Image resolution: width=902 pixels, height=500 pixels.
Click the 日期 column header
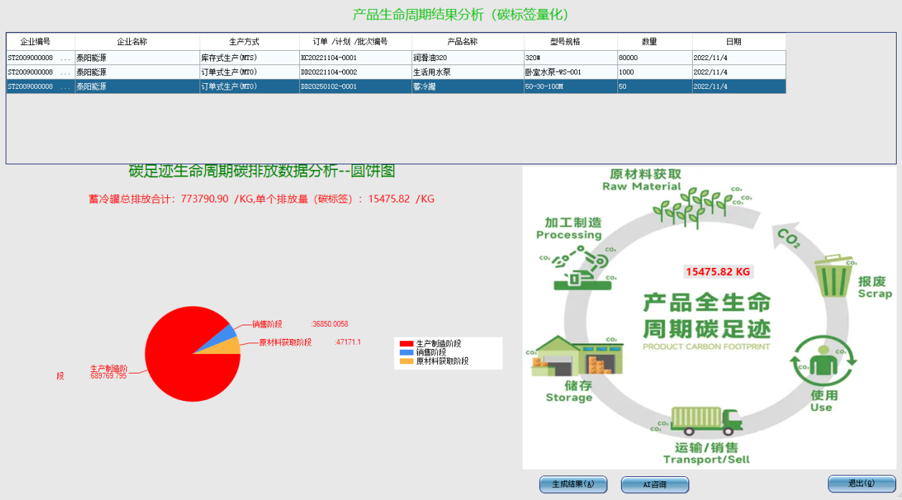(734, 42)
